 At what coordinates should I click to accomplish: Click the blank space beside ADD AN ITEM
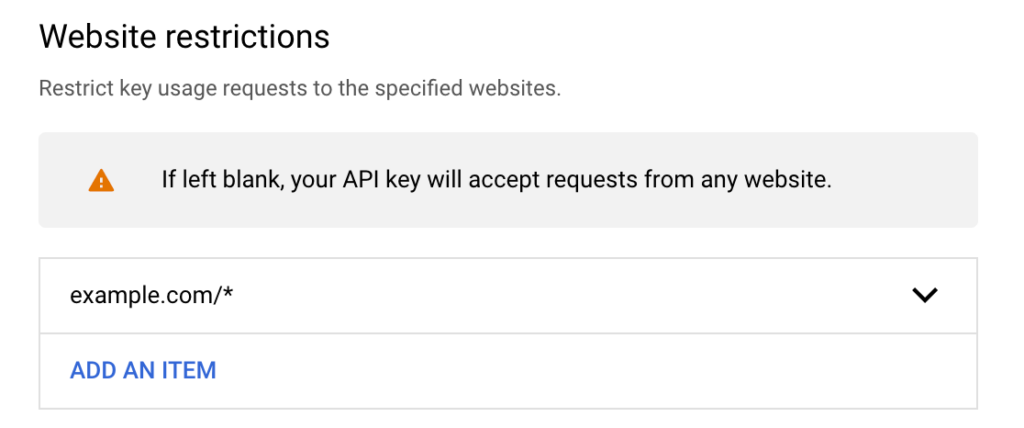(588, 370)
